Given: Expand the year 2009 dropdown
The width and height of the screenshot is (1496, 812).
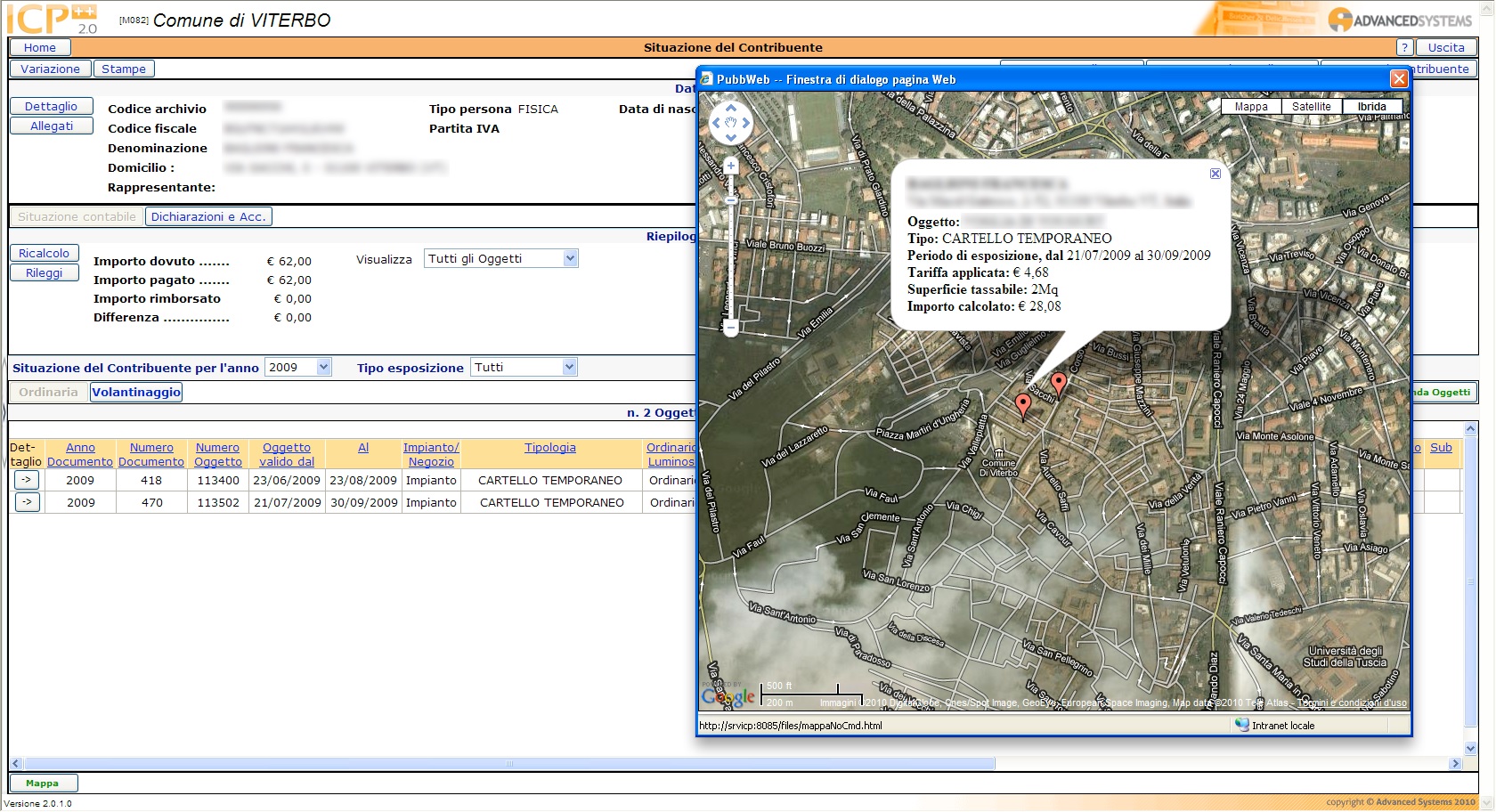Looking at the screenshot, I should point(323,368).
